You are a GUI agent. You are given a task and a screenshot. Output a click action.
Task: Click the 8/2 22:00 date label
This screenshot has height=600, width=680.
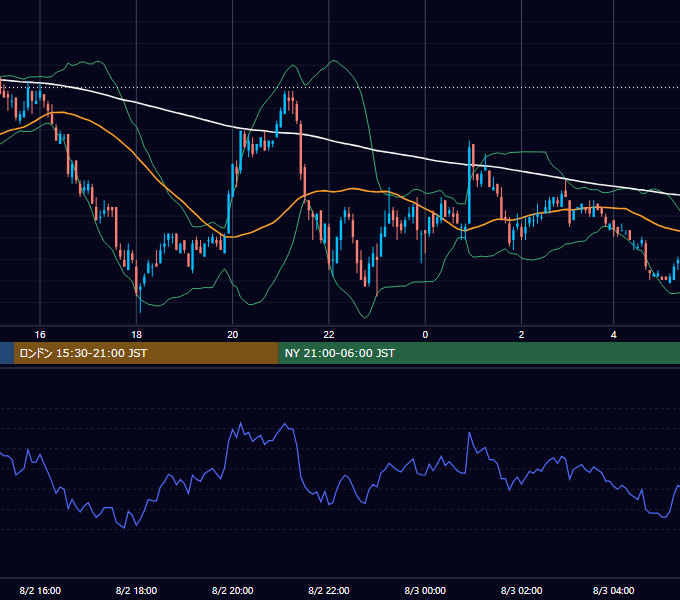329,590
